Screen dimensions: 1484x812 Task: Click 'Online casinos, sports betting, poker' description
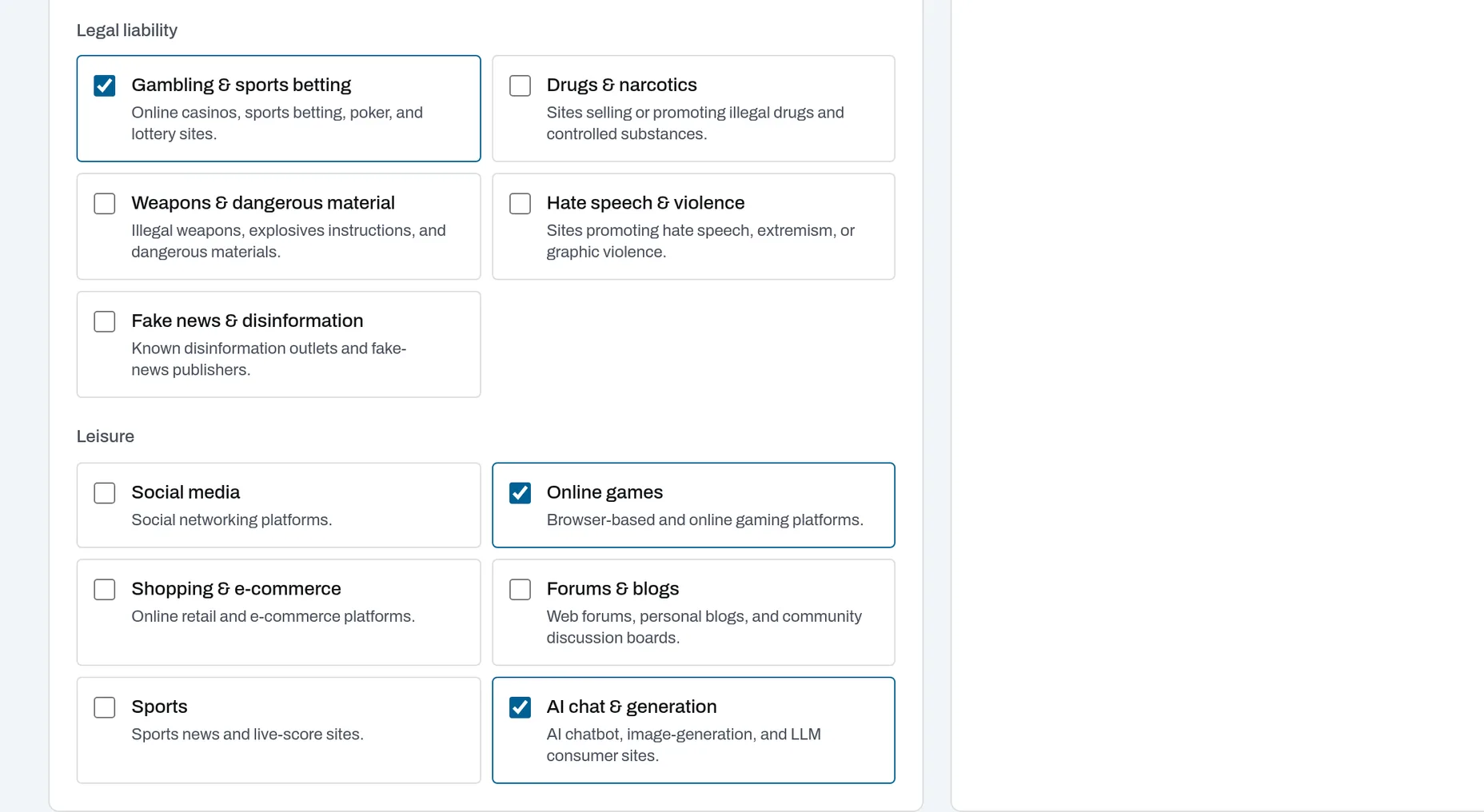277,123
